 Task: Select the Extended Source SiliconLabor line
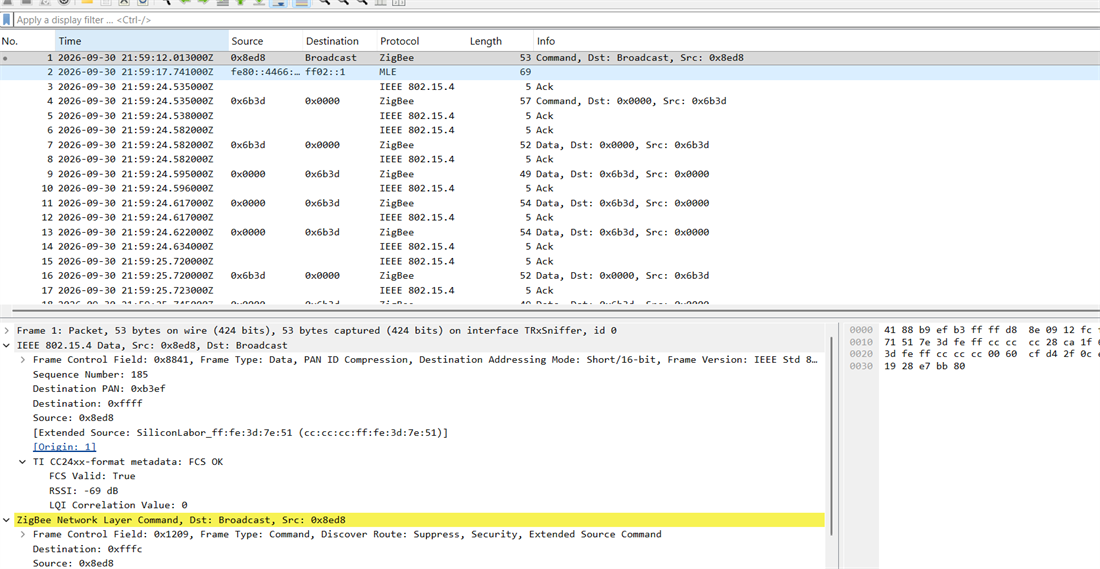pyautogui.click(x=240, y=433)
